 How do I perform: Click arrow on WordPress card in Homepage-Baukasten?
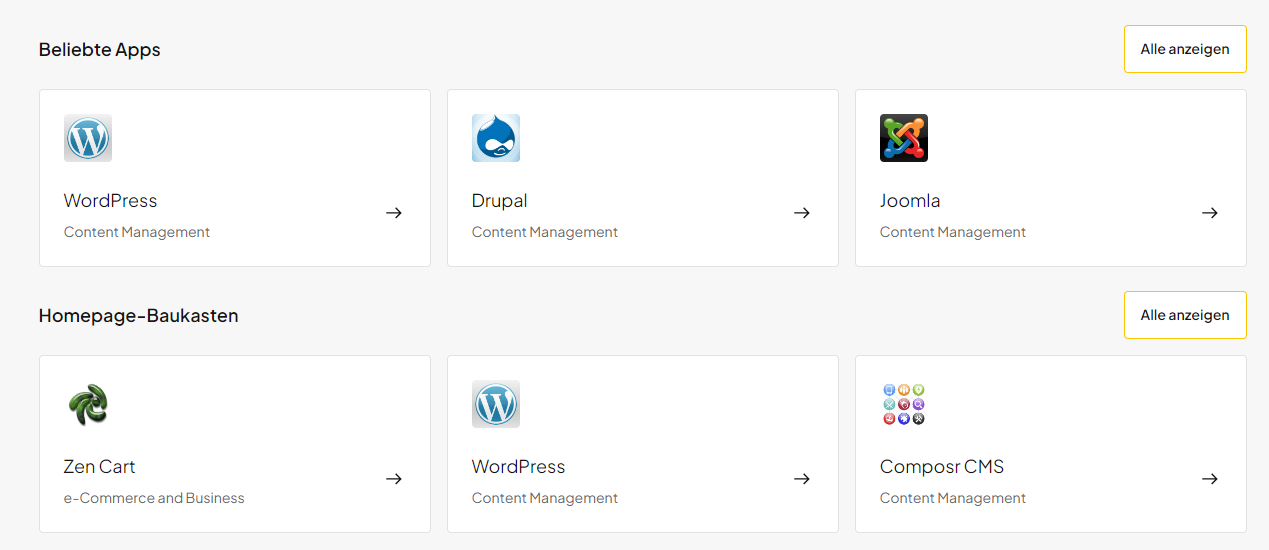[802, 479]
